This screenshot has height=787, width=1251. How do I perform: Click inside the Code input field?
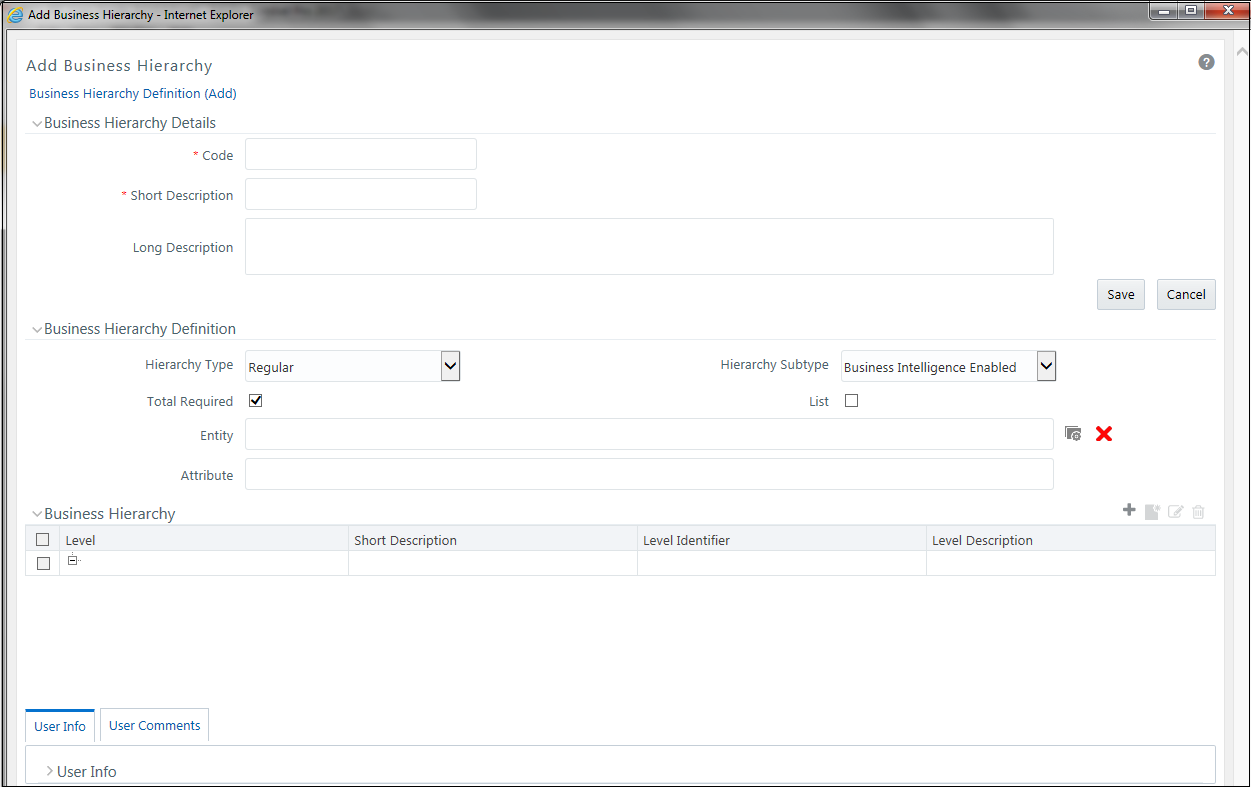tap(360, 154)
